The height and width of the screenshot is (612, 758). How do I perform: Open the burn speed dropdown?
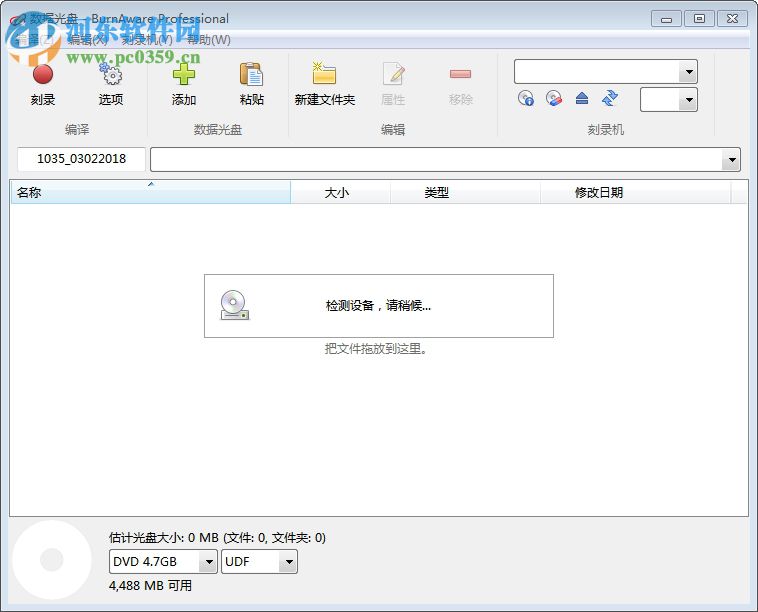click(x=688, y=100)
